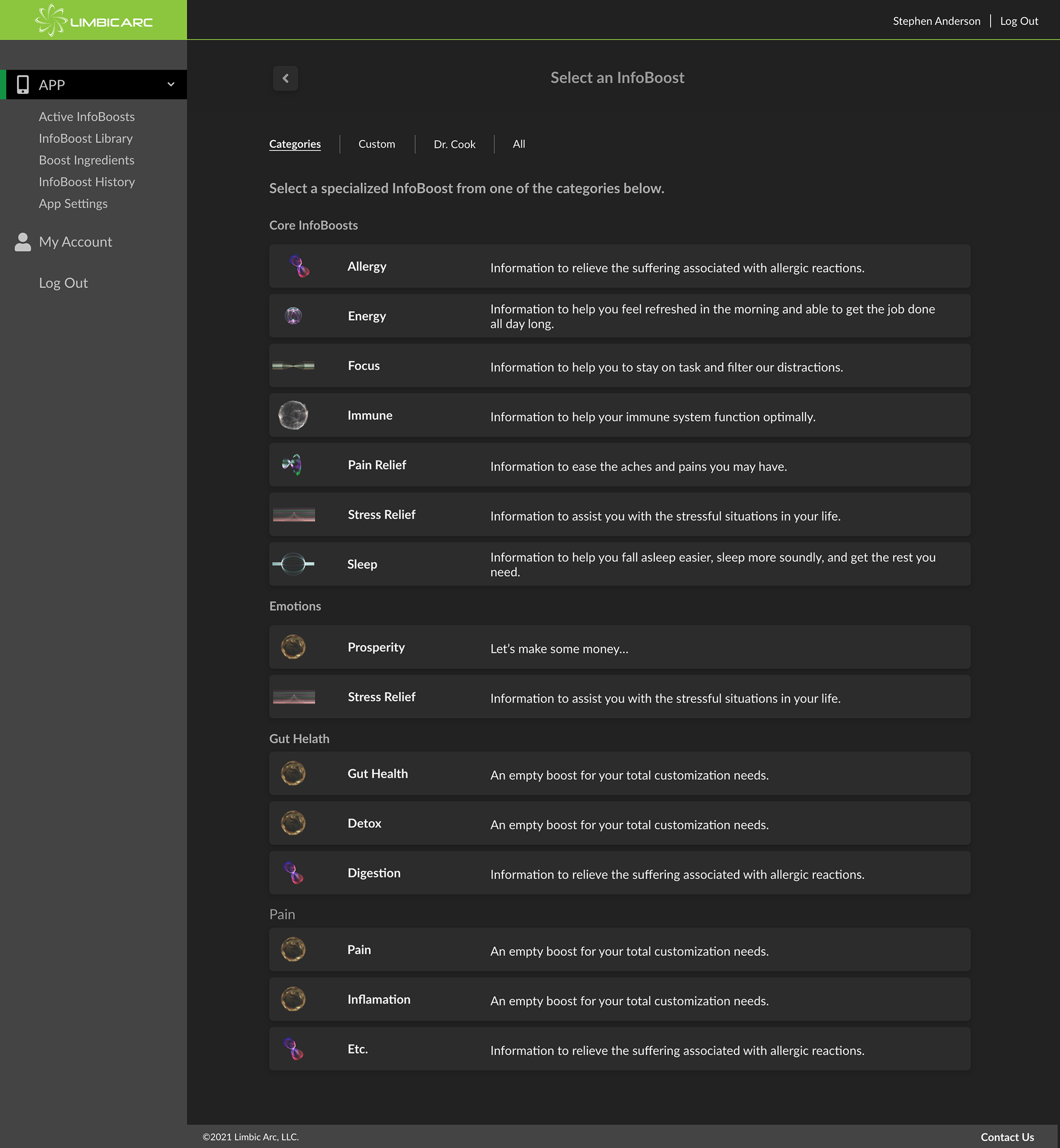Switch to the Dr. Cook tab

(454, 144)
